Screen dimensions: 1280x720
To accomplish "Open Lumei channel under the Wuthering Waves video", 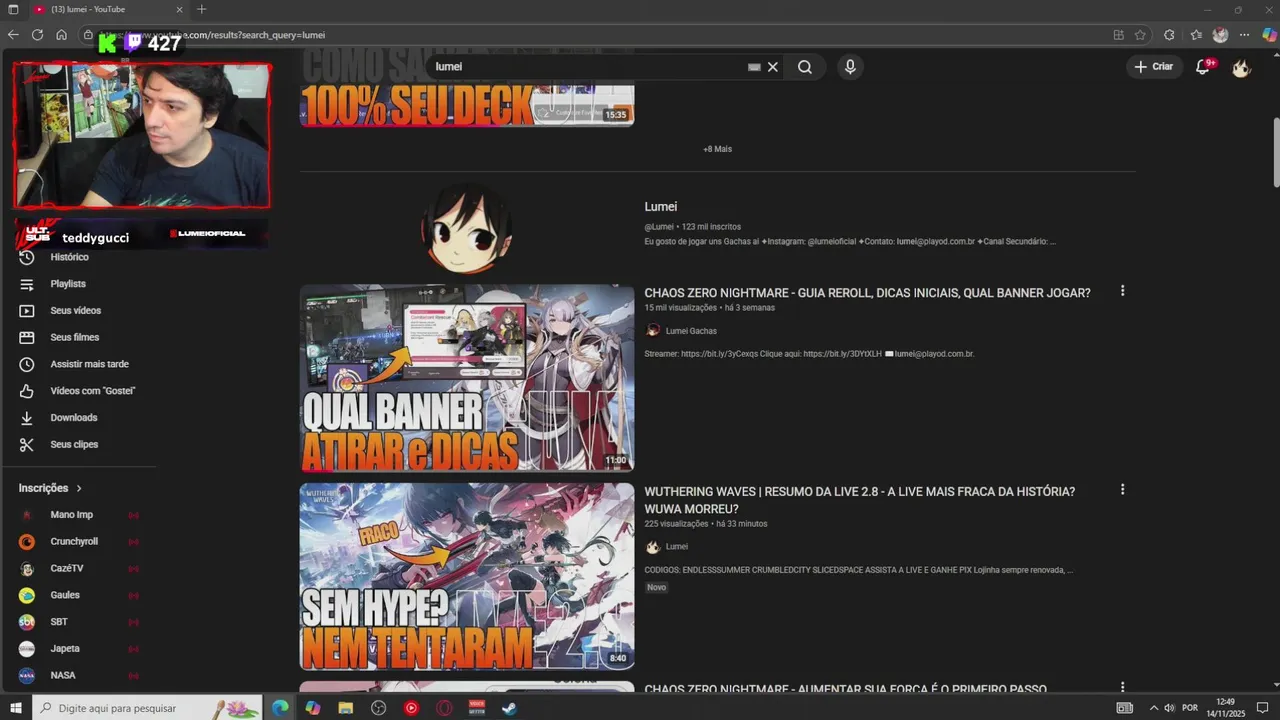I will [677, 547].
